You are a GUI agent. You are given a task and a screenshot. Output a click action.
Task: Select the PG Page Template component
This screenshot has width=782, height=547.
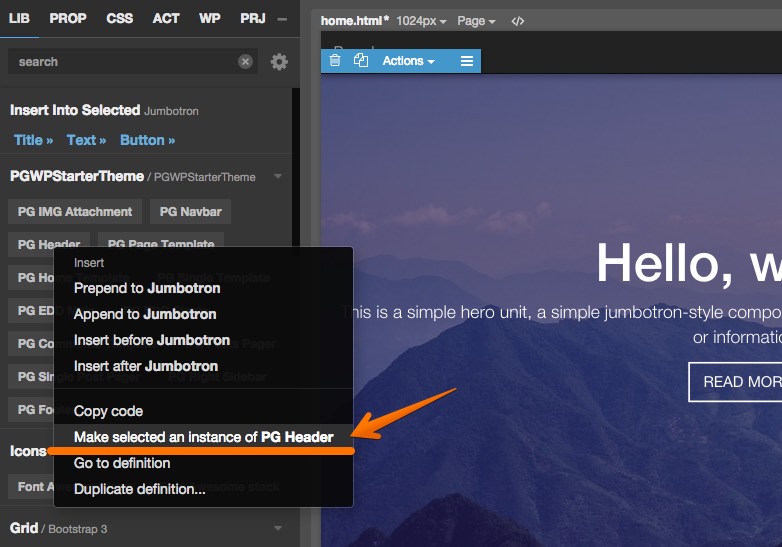click(x=161, y=240)
